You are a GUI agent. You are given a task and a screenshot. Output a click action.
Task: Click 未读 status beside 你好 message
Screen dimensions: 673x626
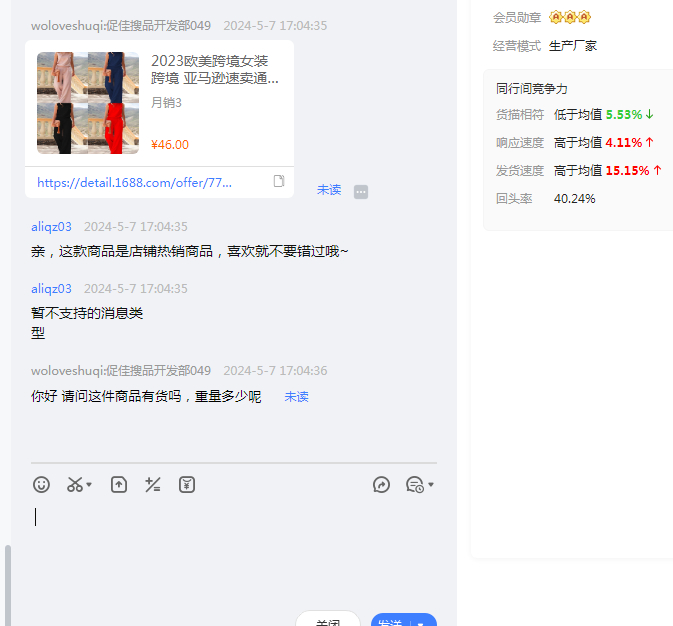[x=297, y=397]
